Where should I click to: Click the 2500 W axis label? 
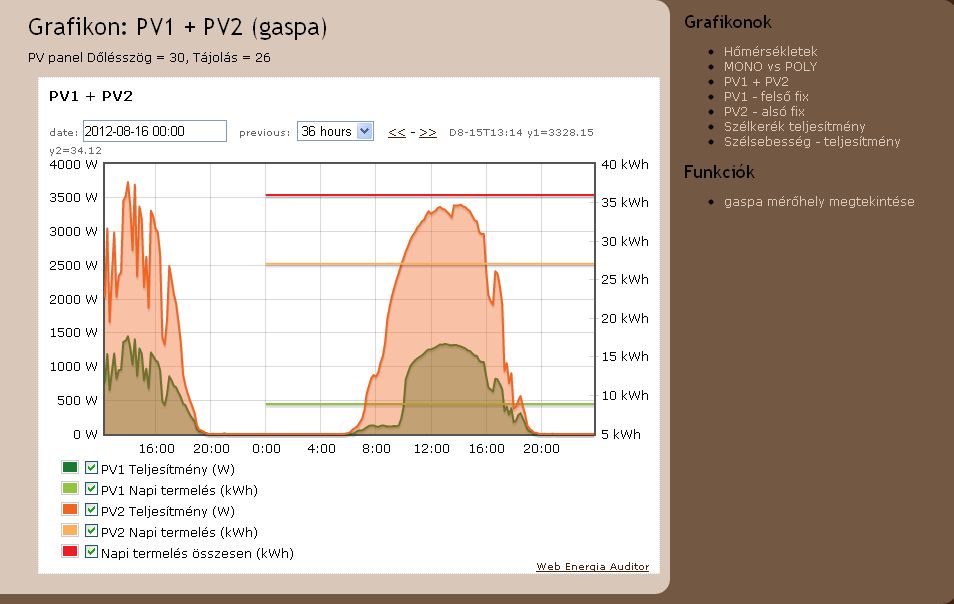tap(74, 265)
